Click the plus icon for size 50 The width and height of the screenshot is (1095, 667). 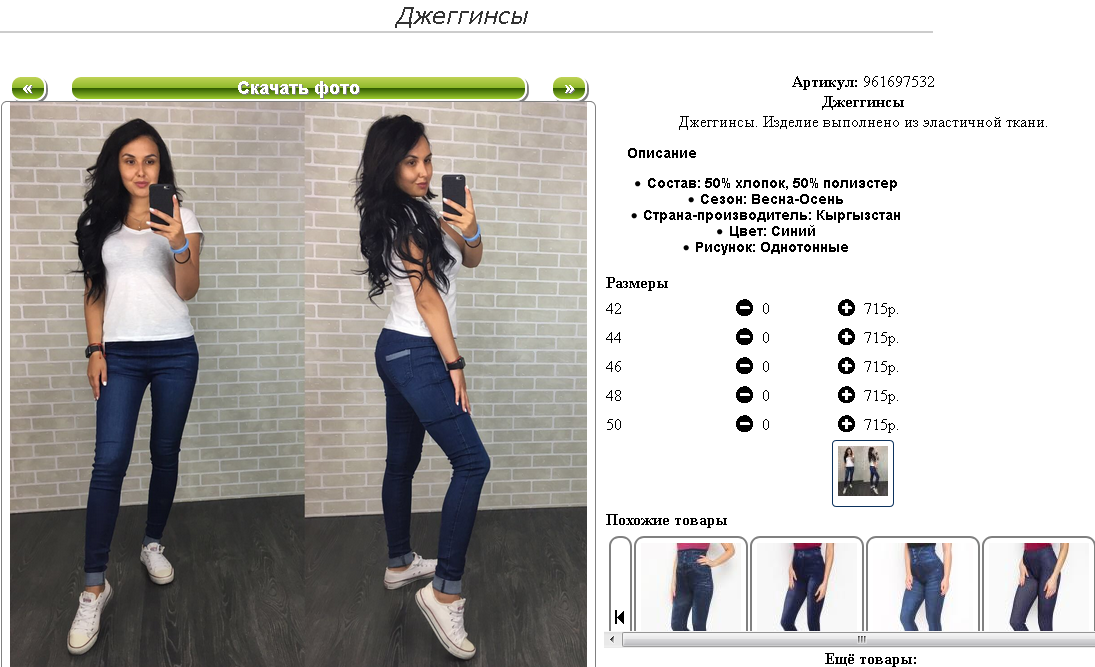click(x=846, y=424)
